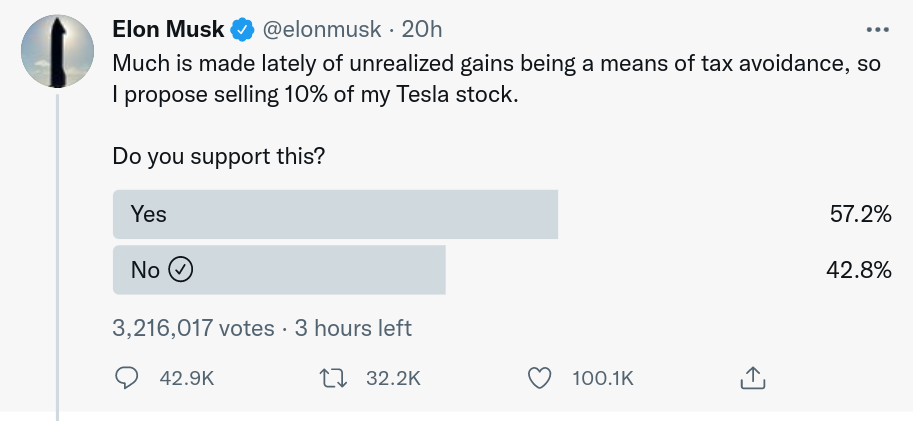Click the Elon Musk display name
Screen dimensions: 913x421
click(x=168, y=29)
